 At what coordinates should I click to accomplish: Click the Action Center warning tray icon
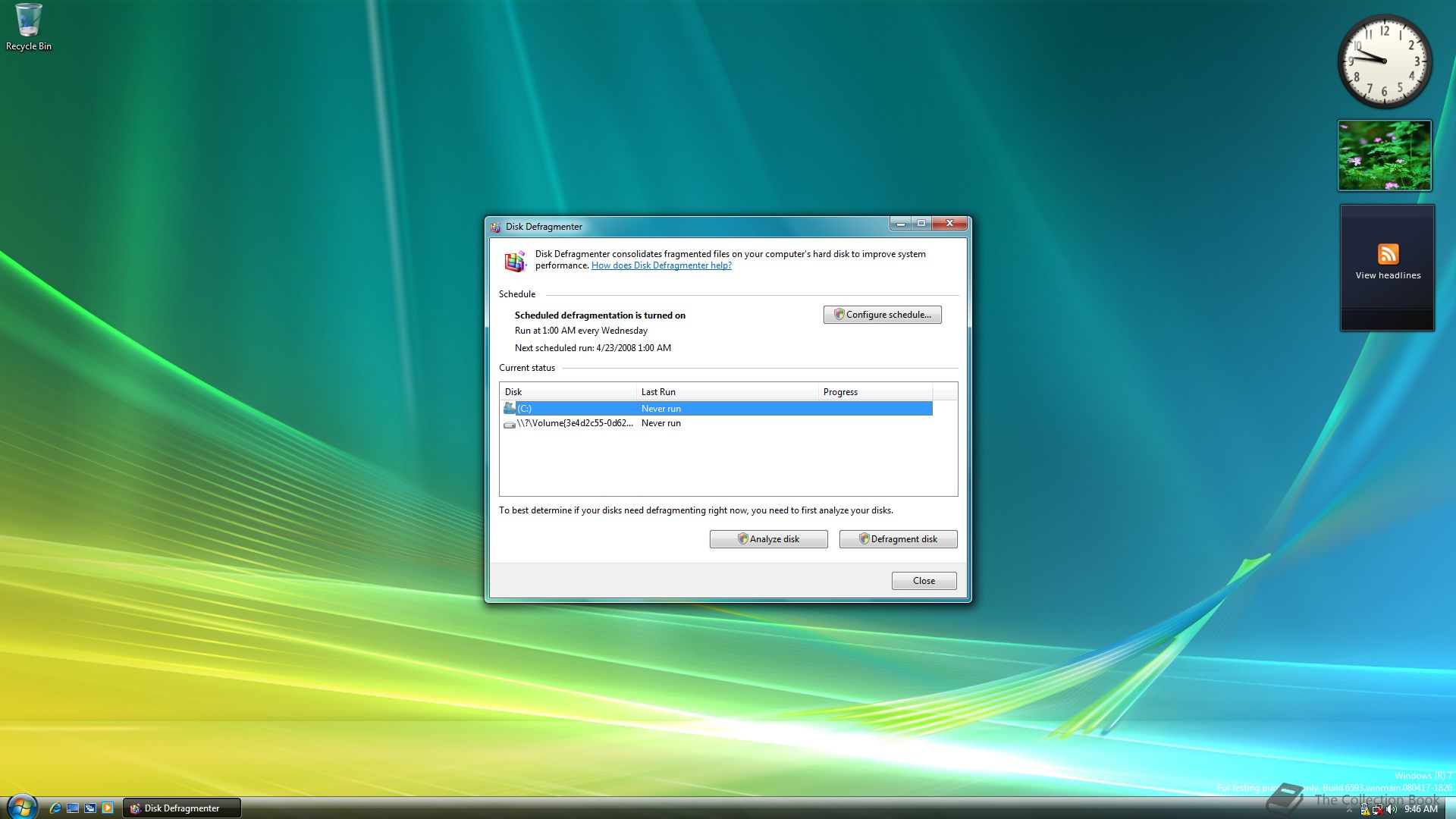1365,809
